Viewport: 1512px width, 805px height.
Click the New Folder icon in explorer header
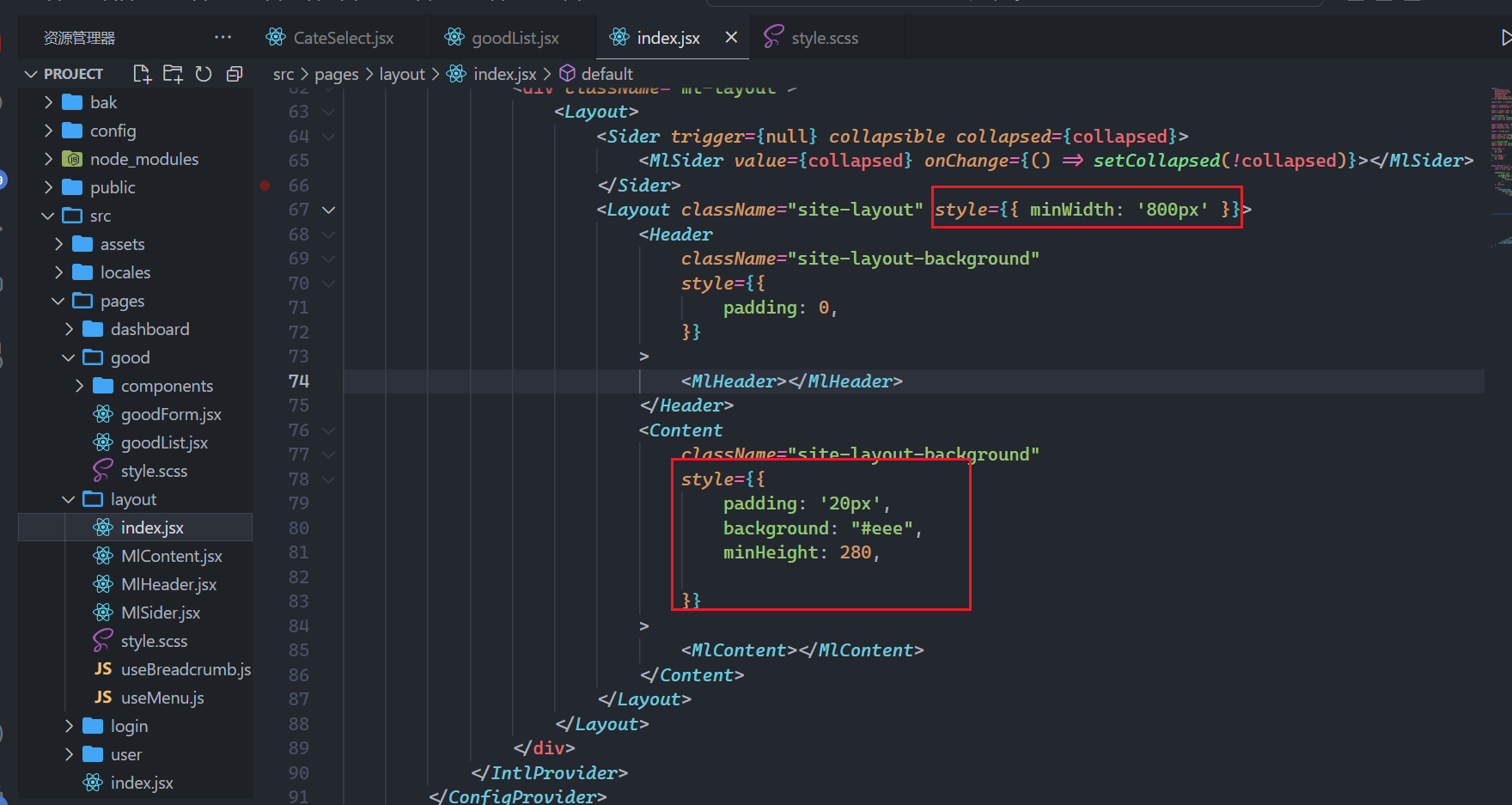coord(173,74)
